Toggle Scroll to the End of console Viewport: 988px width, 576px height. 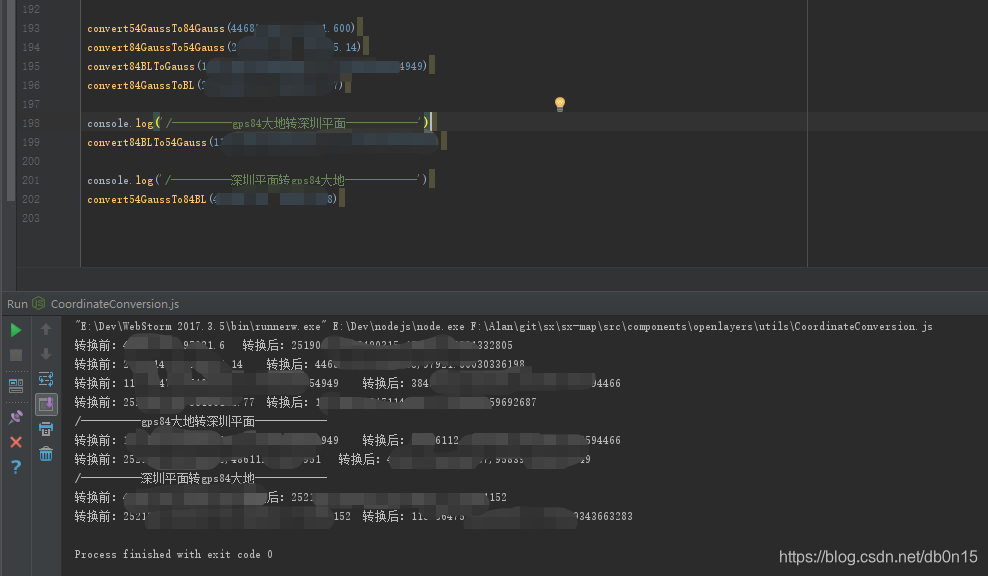click(46, 404)
